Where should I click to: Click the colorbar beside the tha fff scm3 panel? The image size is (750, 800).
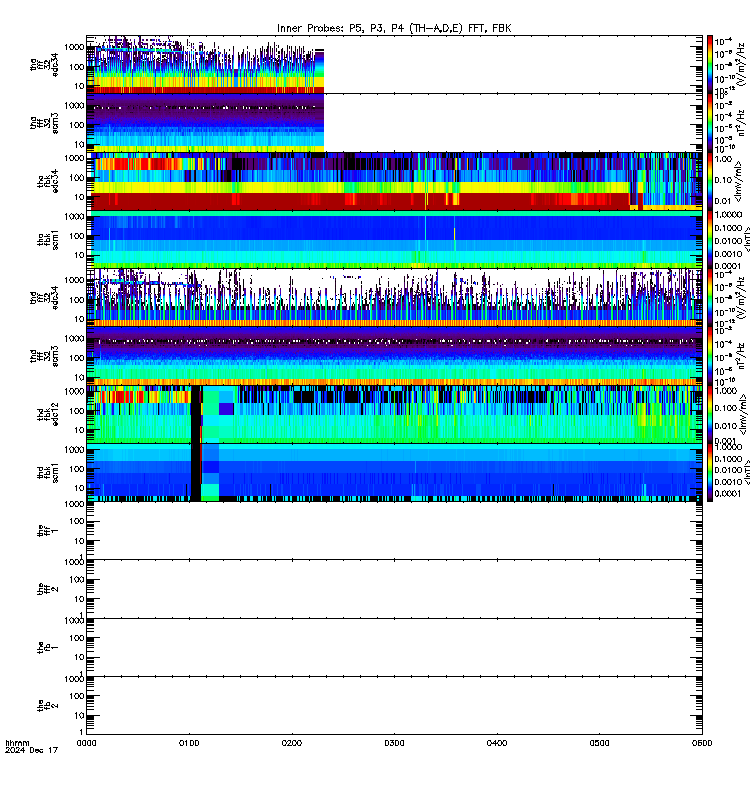(x=710, y=123)
